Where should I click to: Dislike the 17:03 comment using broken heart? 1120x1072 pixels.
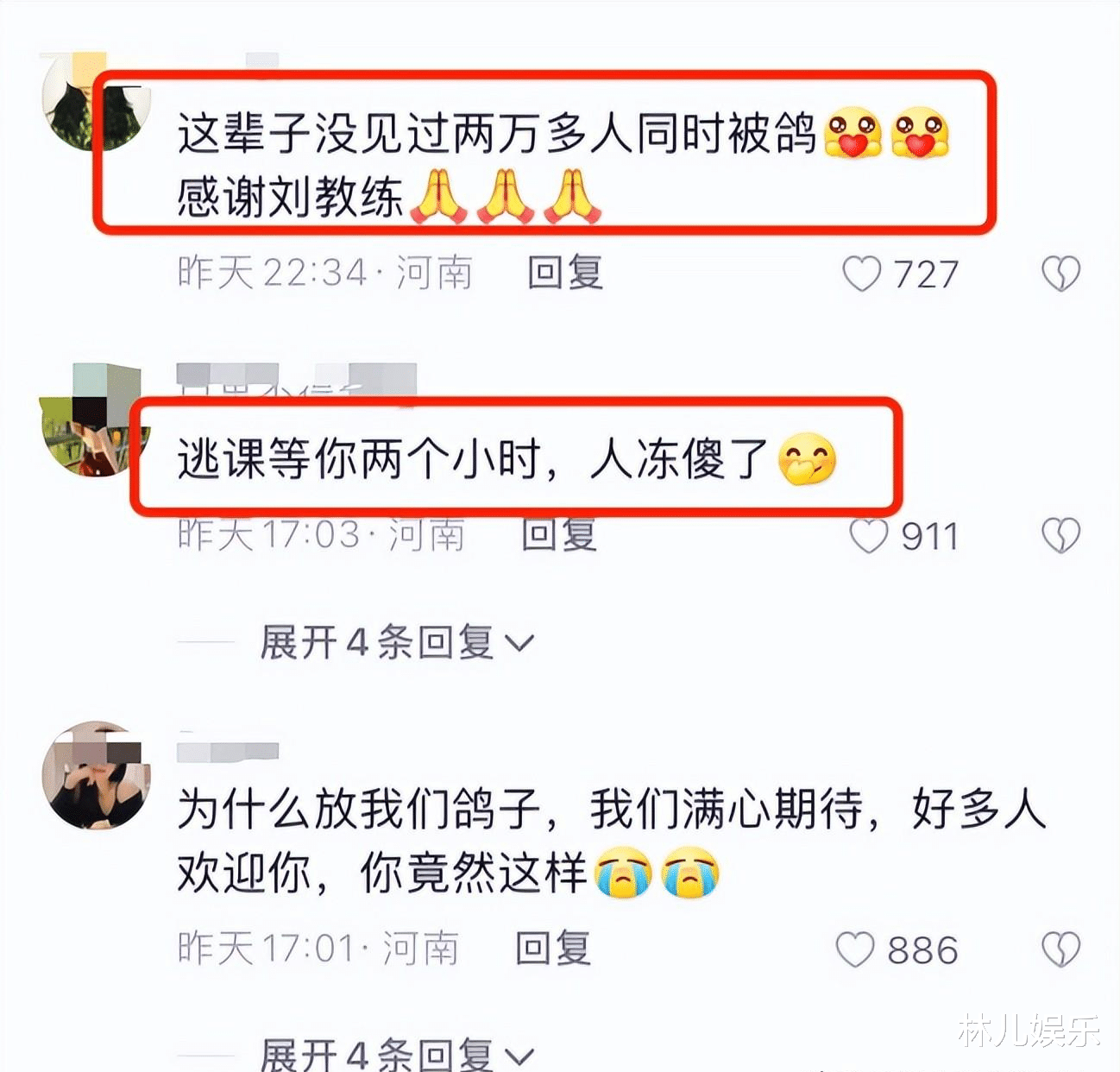(x=1060, y=536)
